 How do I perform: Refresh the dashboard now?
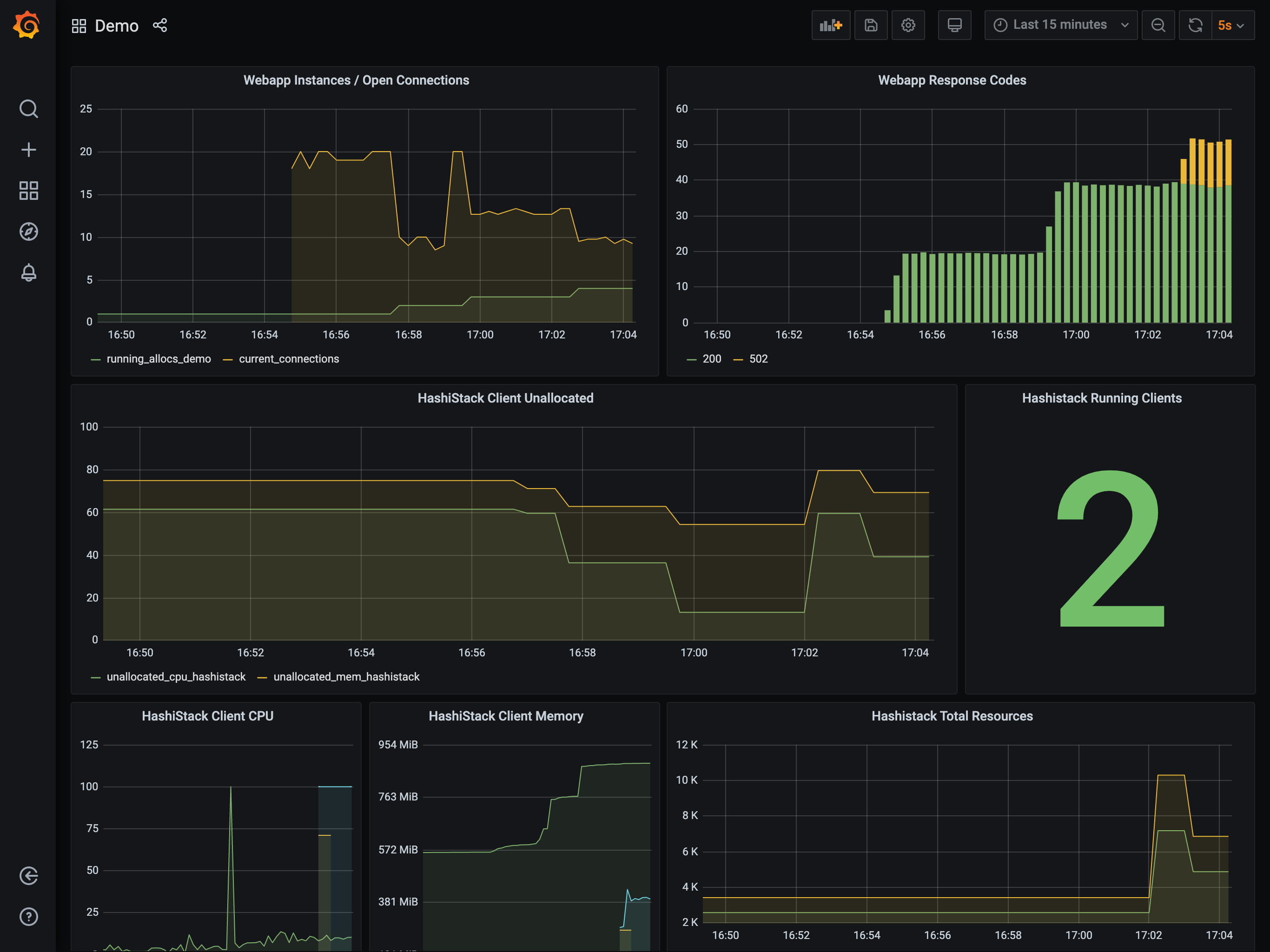point(1195,25)
